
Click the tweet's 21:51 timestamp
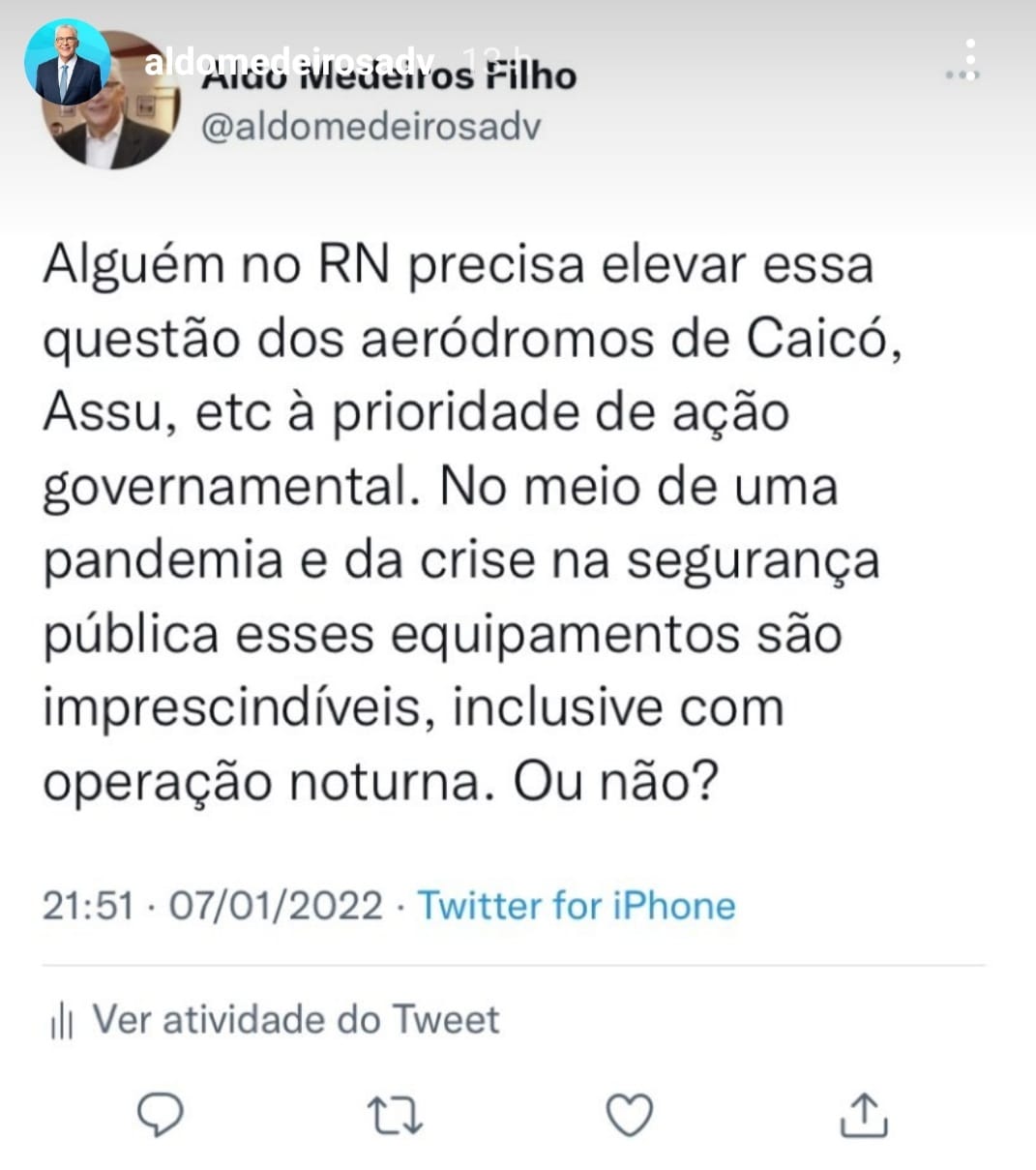(88, 906)
